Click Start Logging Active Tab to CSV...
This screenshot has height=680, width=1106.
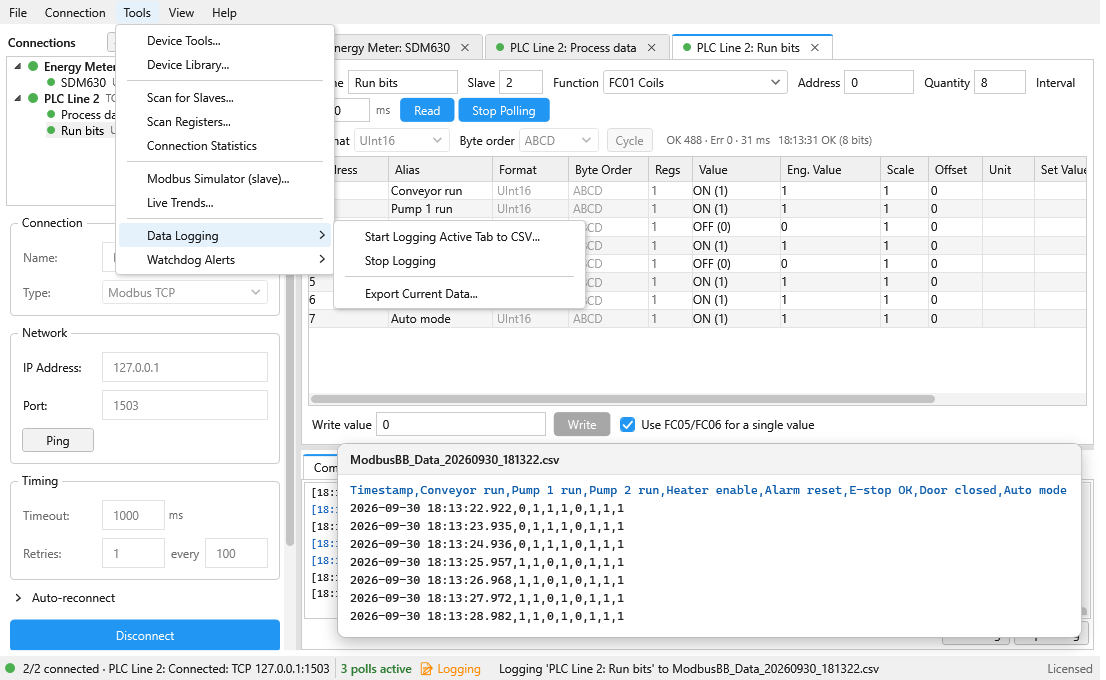pos(459,237)
